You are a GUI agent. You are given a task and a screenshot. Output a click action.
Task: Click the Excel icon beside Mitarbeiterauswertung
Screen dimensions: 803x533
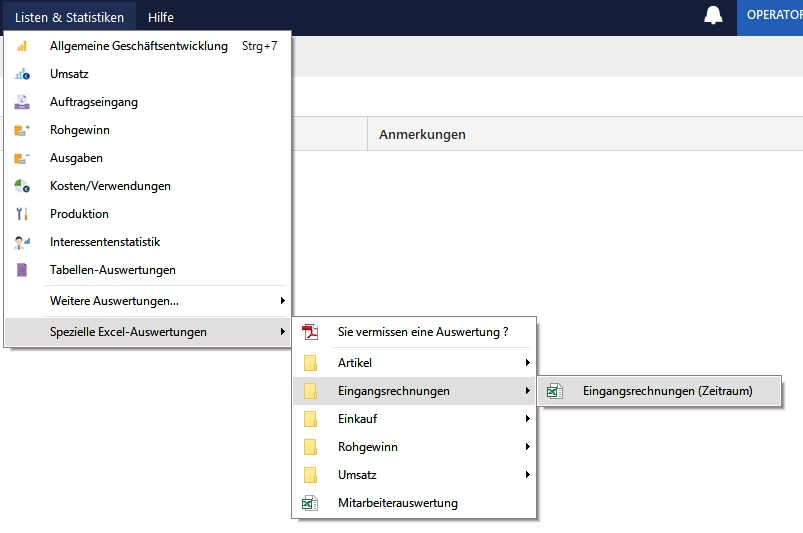click(310, 503)
